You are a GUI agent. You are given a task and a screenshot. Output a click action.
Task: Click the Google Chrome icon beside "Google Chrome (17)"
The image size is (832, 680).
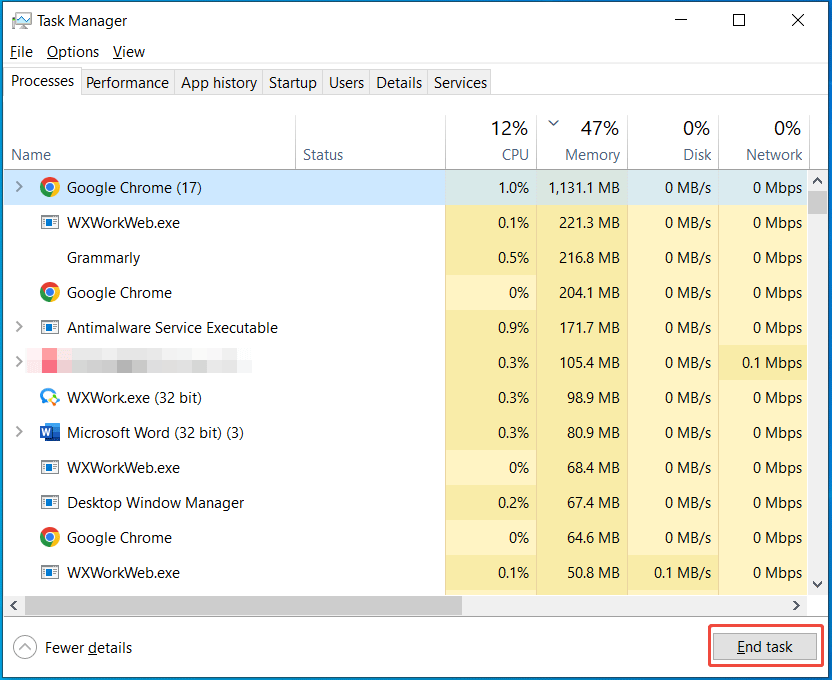(50, 187)
